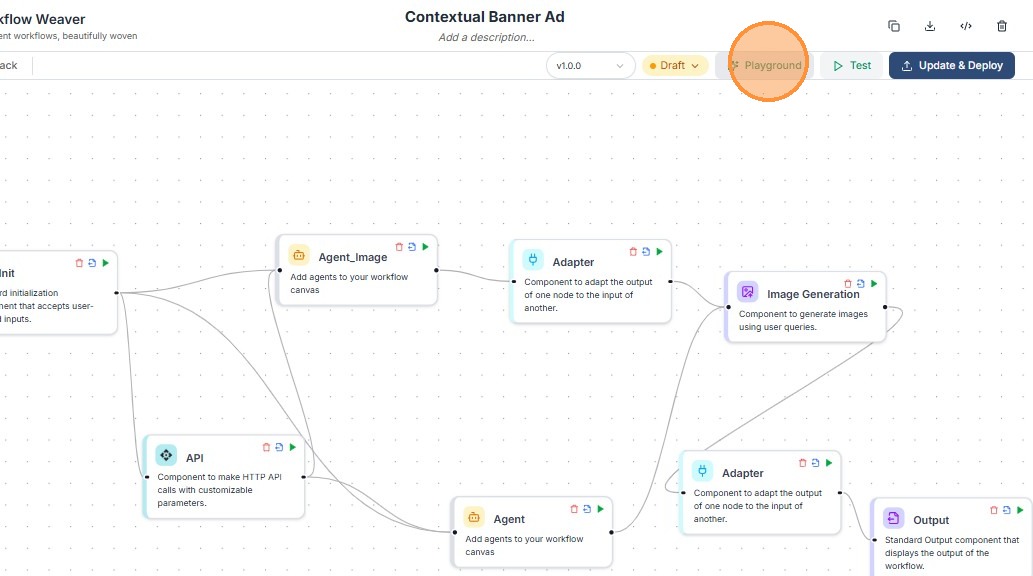Click the purple Image Generation node icon
Screen dimensions: 1033x576
747,292
